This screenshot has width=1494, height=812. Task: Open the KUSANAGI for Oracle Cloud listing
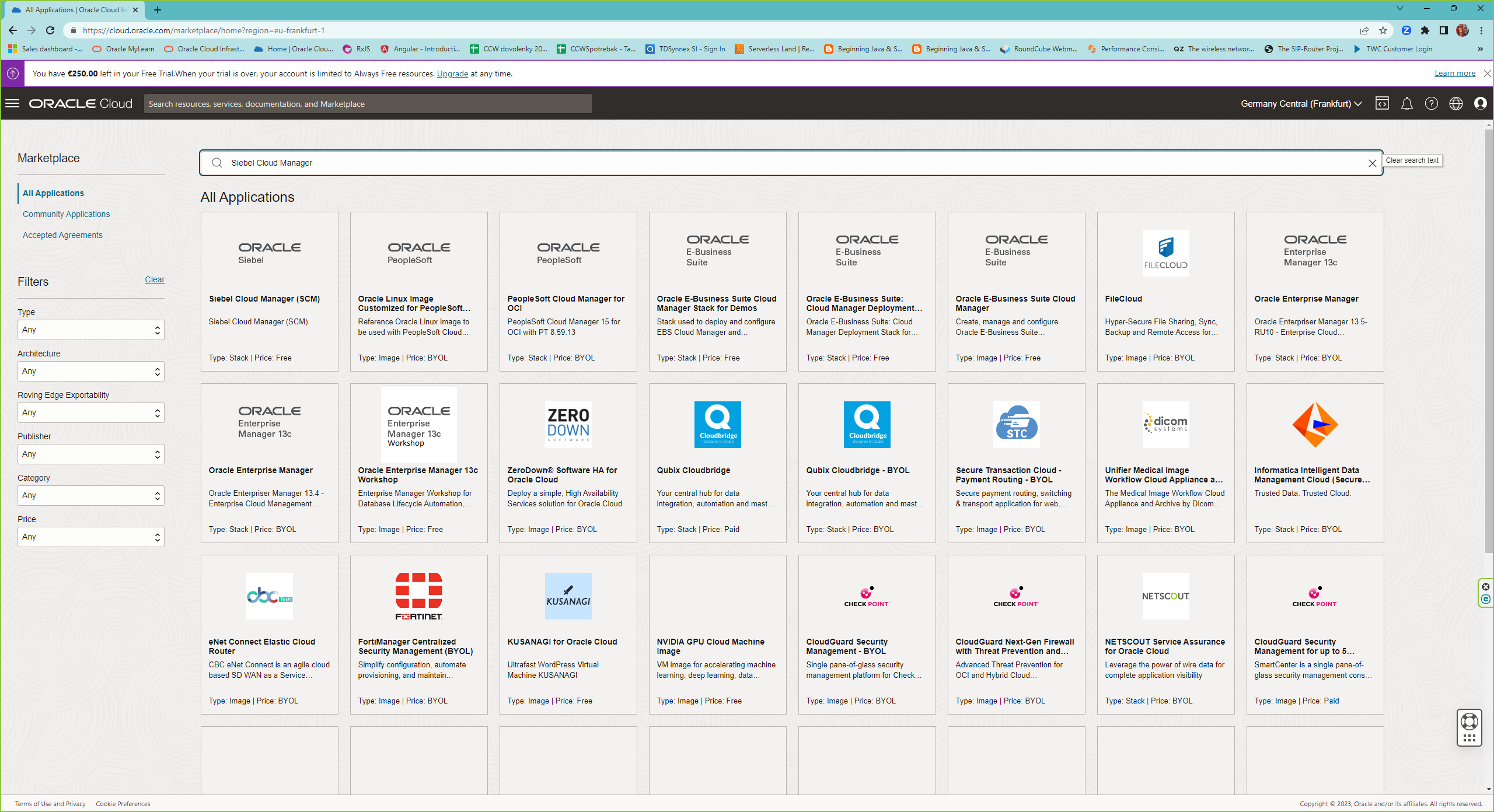click(x=568, y=634)
